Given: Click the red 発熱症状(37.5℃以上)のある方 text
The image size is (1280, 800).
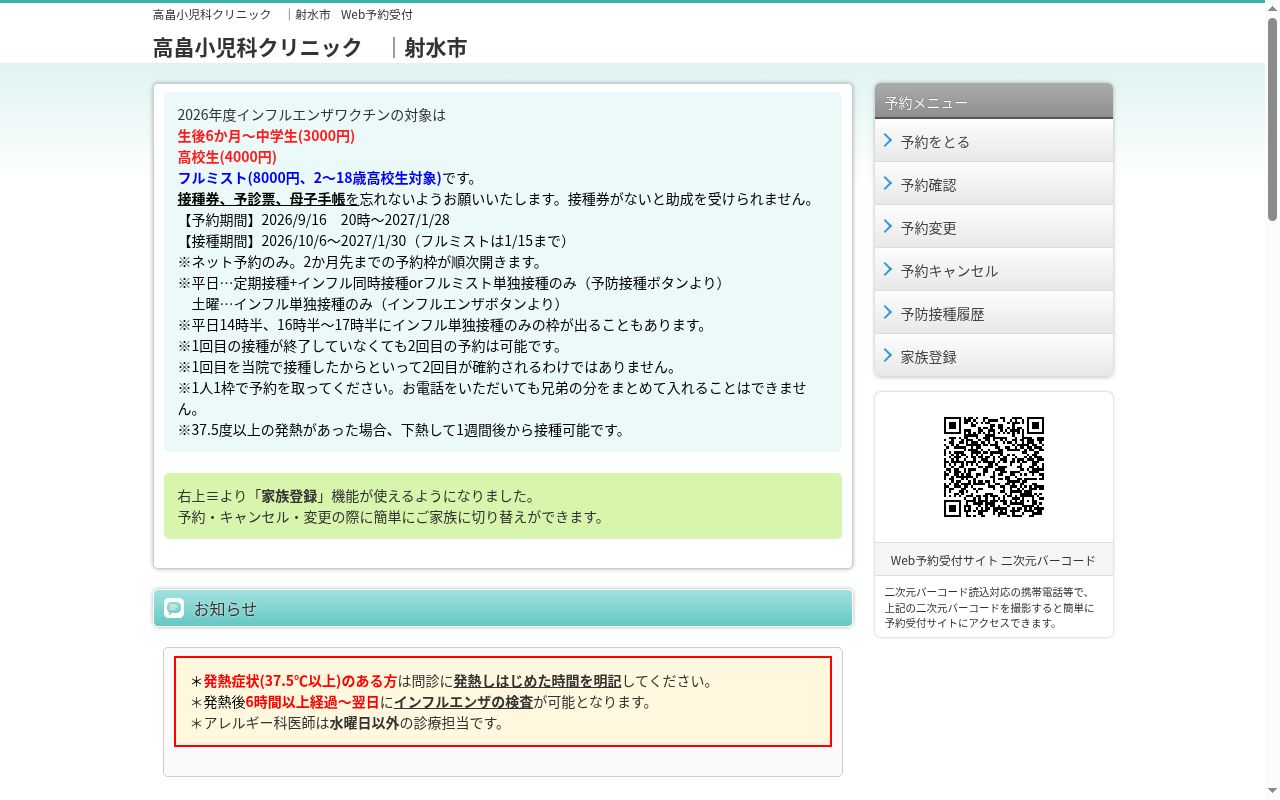Looking at the screenshot, I should tap(301, 681).
